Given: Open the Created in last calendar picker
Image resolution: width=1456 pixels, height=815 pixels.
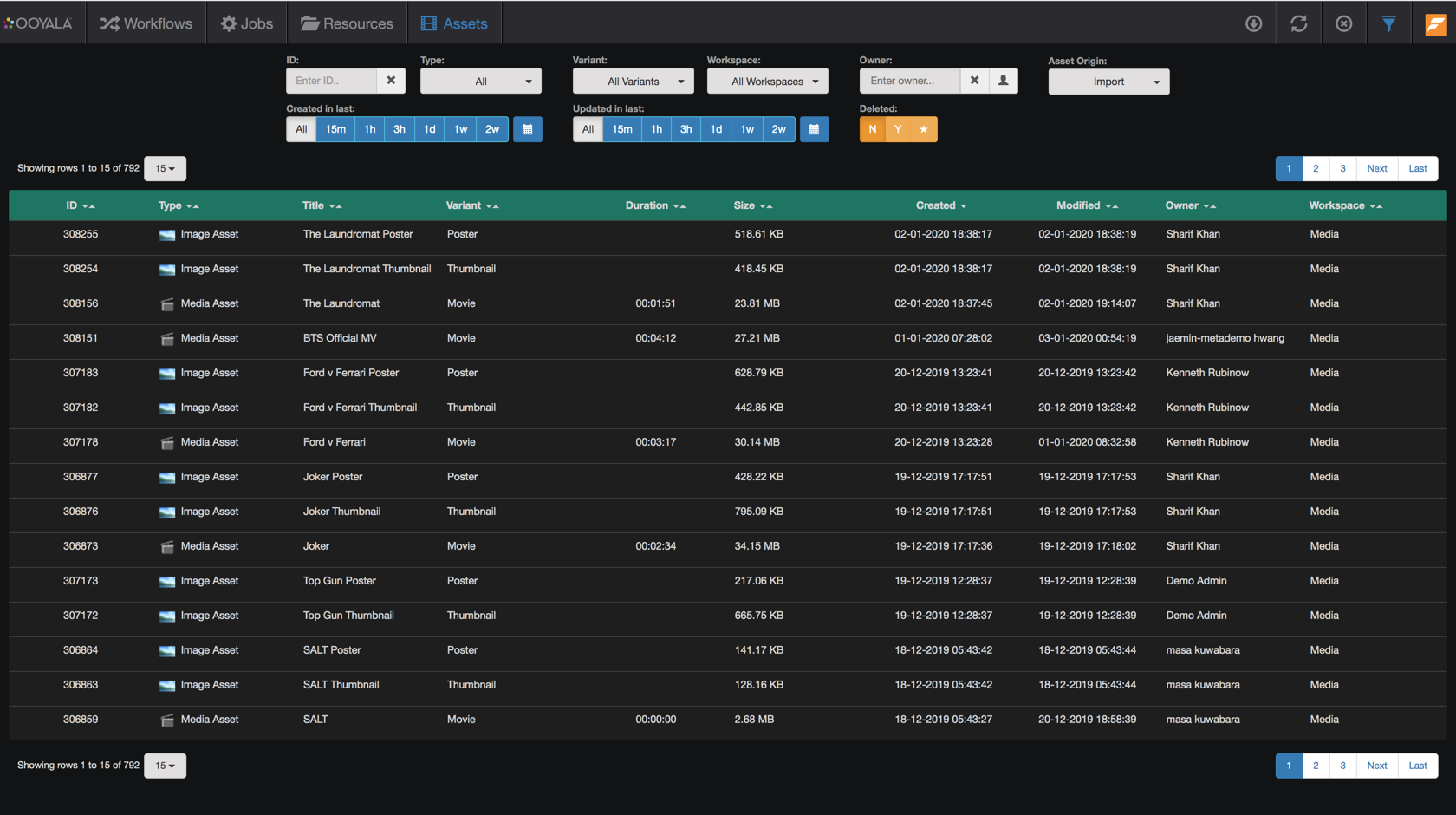Looking at the screenshot, I should pos(527,129).
